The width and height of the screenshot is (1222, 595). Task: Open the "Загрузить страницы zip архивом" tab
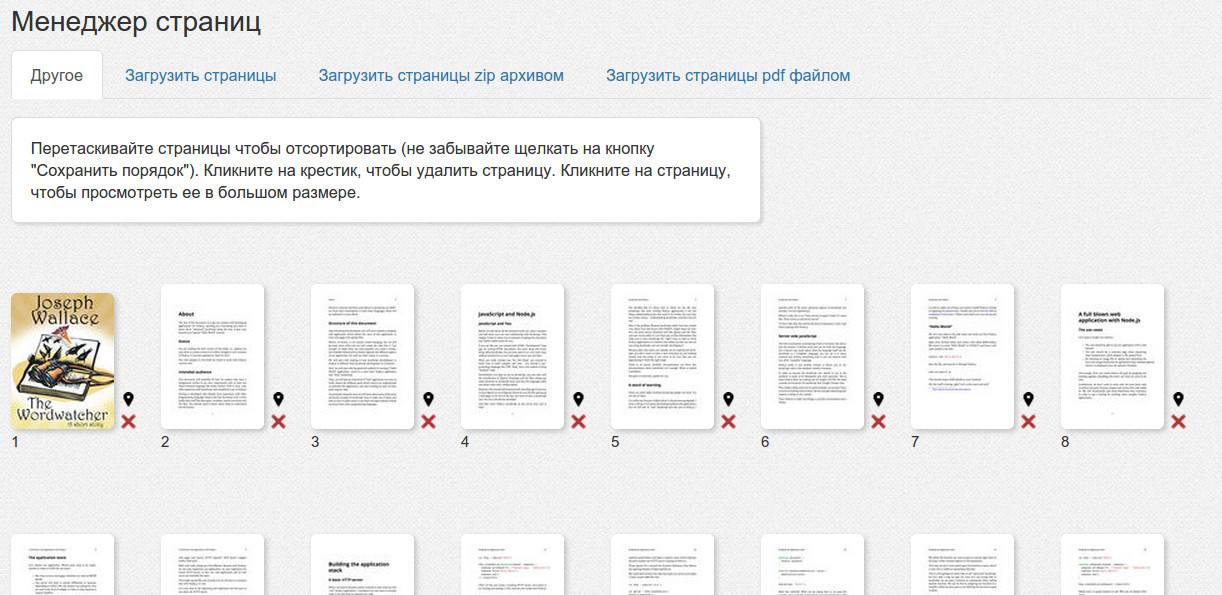point(441,76)
